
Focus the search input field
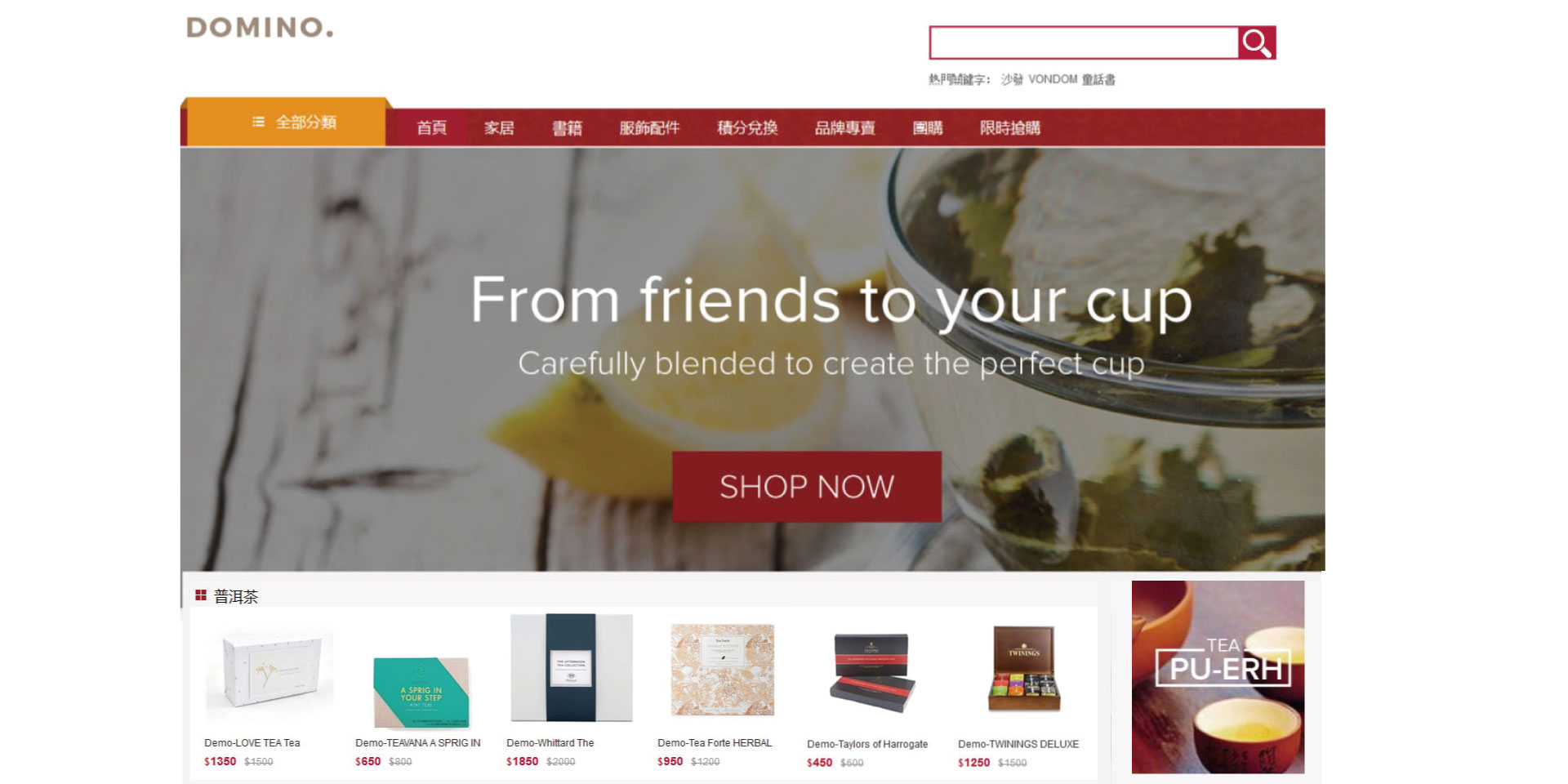[x=1084, y=43]
